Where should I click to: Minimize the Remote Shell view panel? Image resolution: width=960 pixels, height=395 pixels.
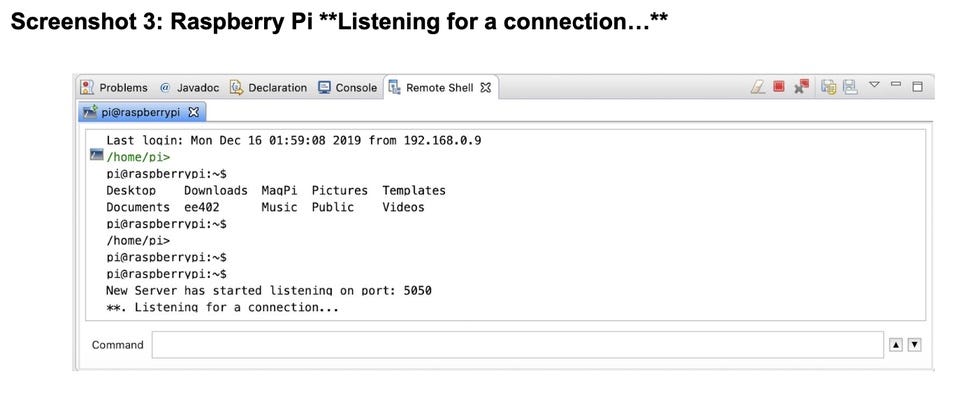tap(896, 84)
